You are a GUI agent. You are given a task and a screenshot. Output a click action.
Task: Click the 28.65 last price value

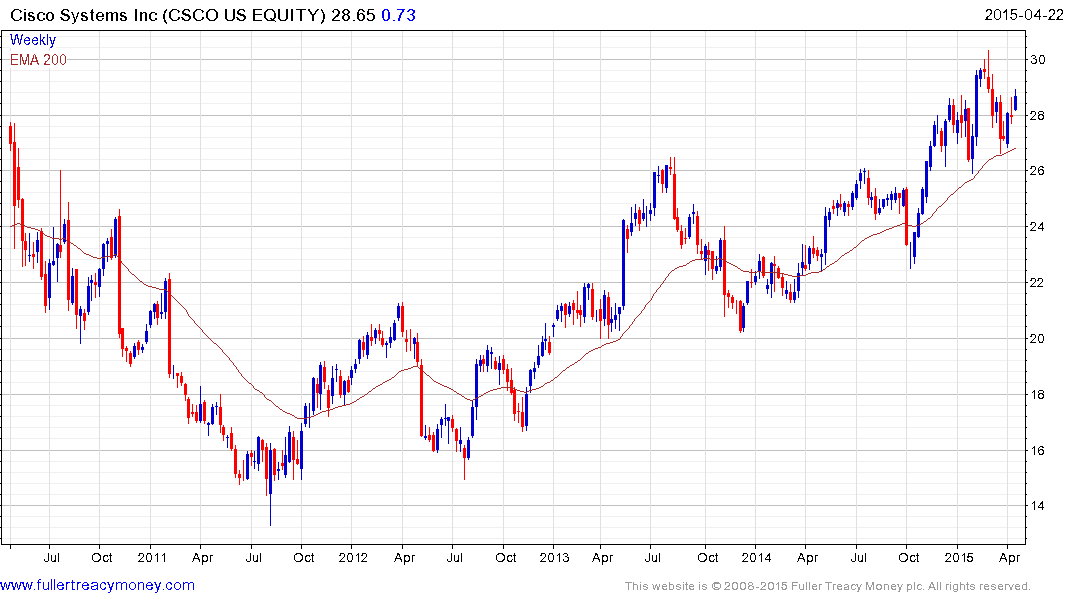click(353, 15)
